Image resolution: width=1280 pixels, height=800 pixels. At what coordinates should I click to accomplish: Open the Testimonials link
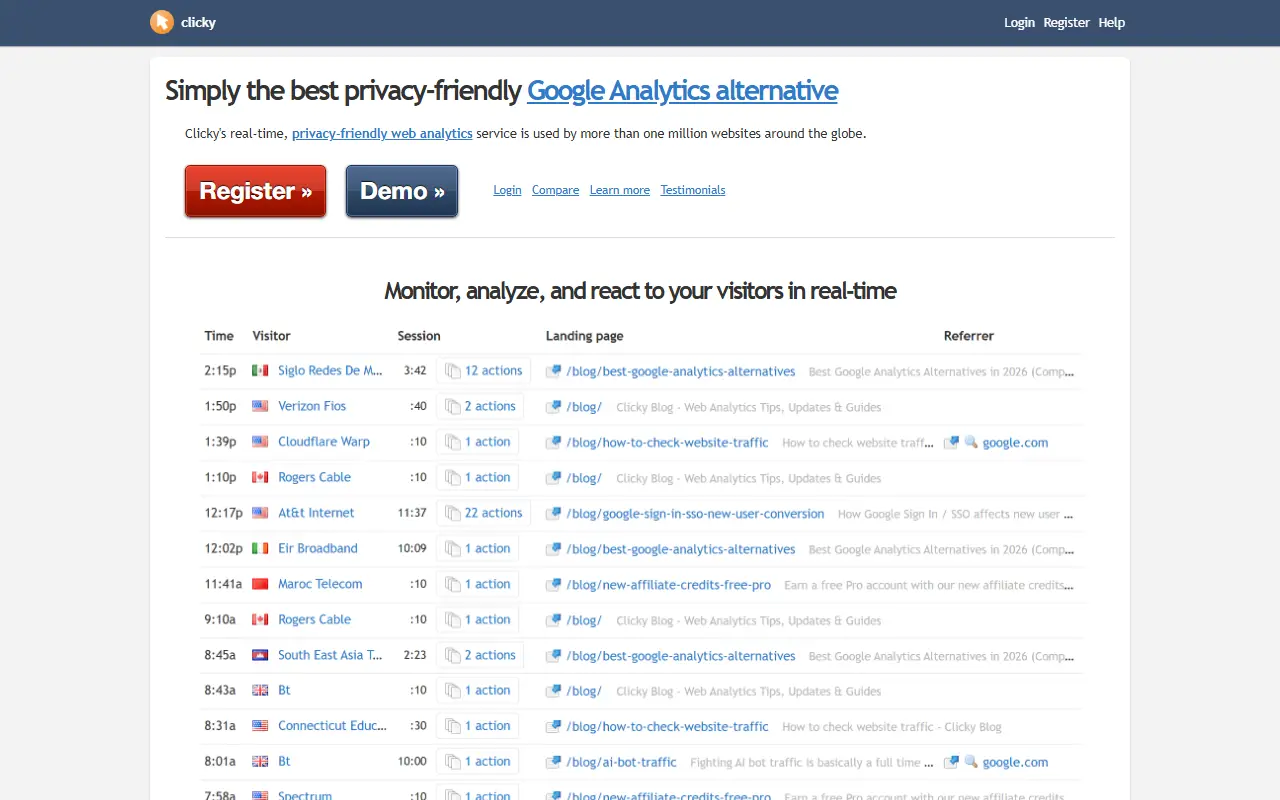tap(693, 190)
